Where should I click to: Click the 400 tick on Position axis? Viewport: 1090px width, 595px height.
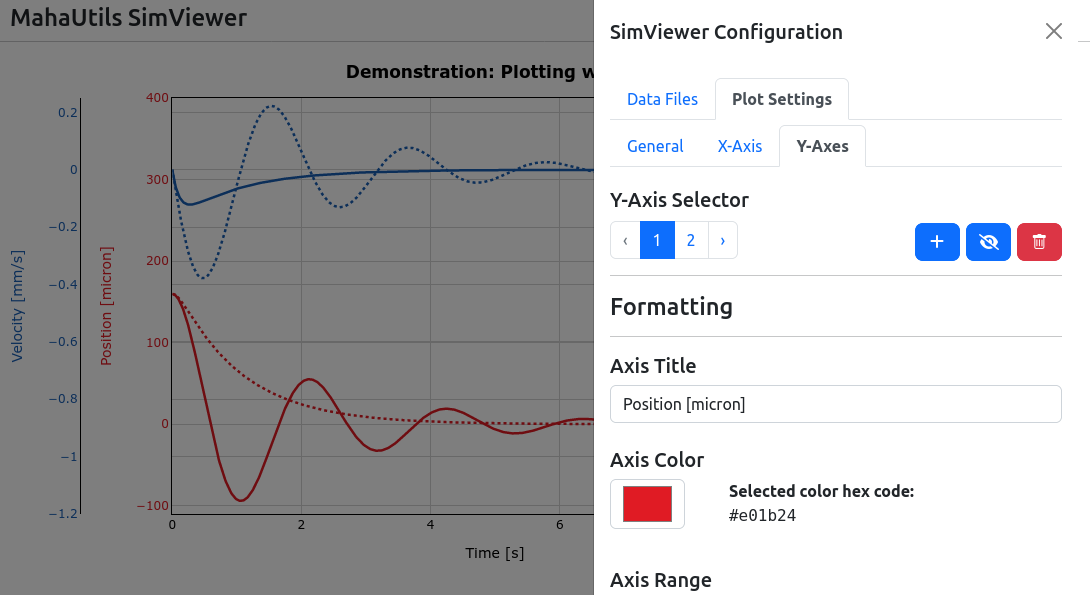157,98
